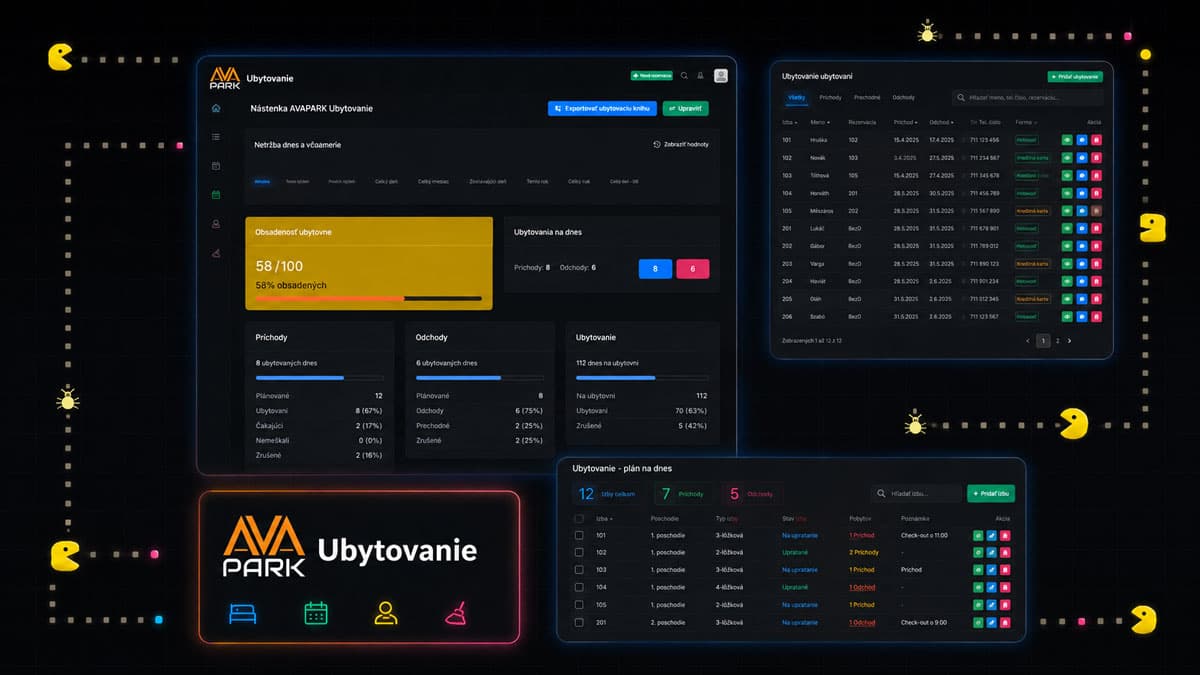This screenshot has width=1200, height=675.
Task: Click green action icon for room 105 in plan
Action: [978, 605]
